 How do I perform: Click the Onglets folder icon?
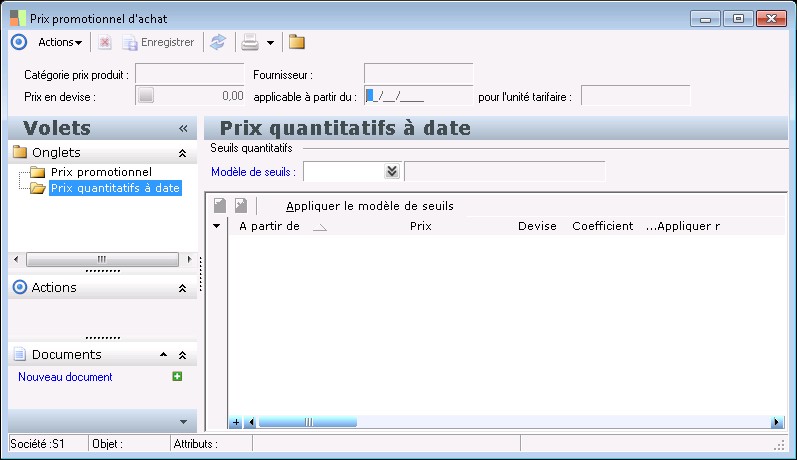[x=20, y=151]
